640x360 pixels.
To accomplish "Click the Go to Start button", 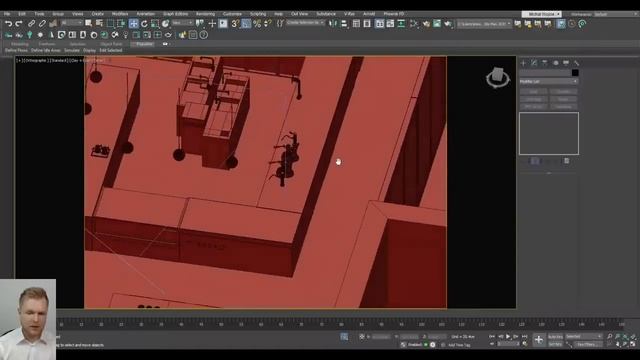I will (492, 336).
